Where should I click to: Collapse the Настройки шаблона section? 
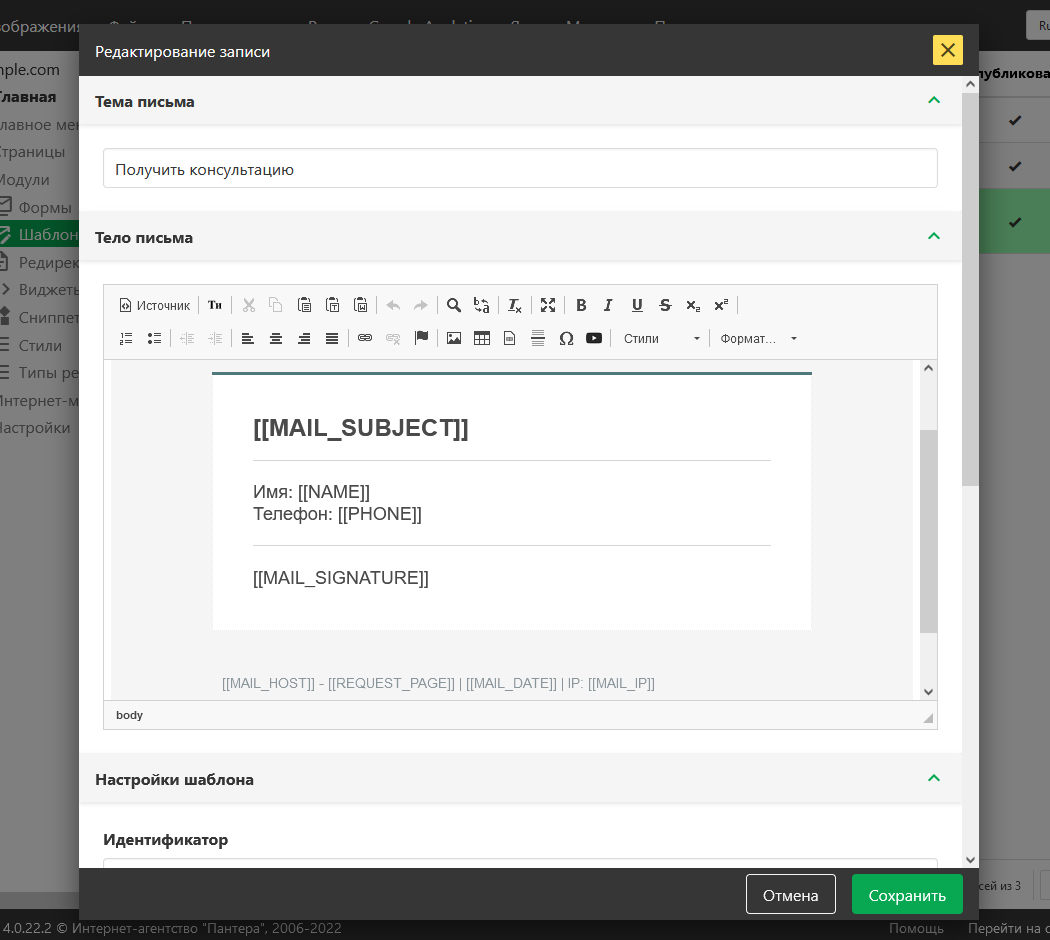934,779
